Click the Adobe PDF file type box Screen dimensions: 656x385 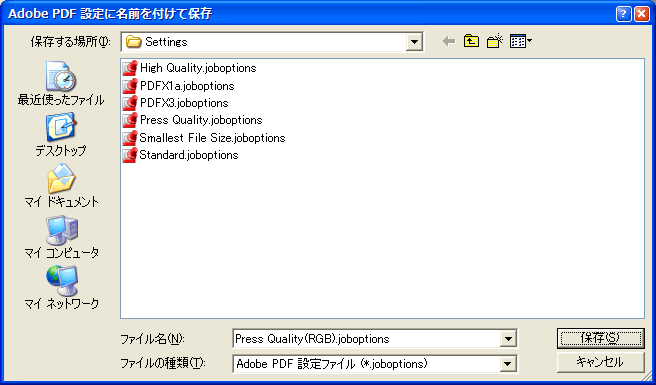(x=366, y=364)
